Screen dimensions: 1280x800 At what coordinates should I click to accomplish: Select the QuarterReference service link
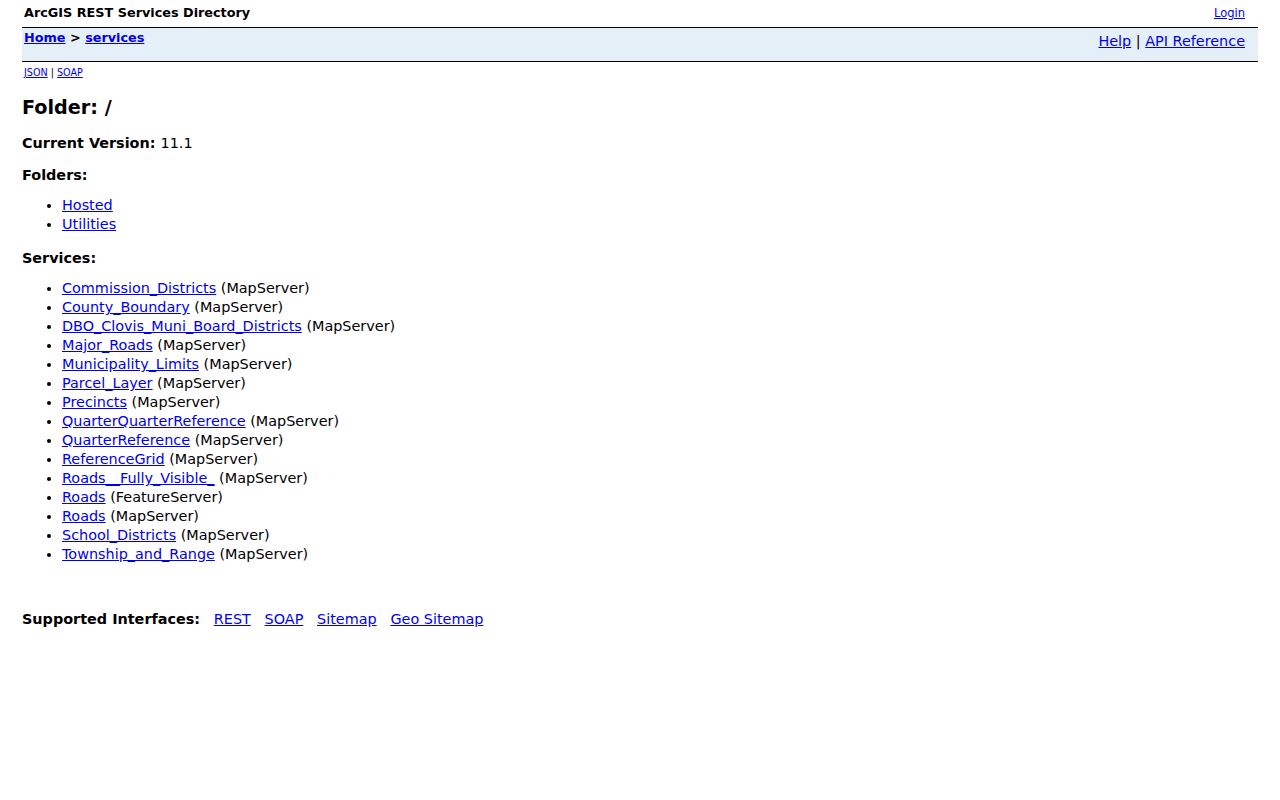(x=126, y=440)
